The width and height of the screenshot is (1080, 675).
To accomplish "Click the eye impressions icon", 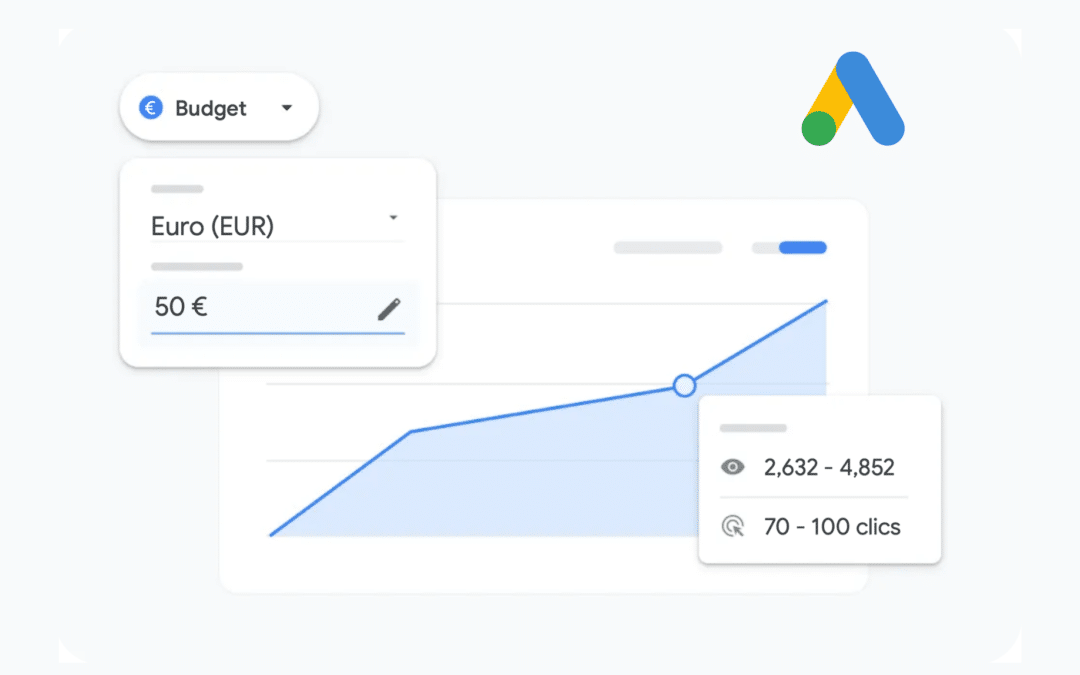I will 732,467.
